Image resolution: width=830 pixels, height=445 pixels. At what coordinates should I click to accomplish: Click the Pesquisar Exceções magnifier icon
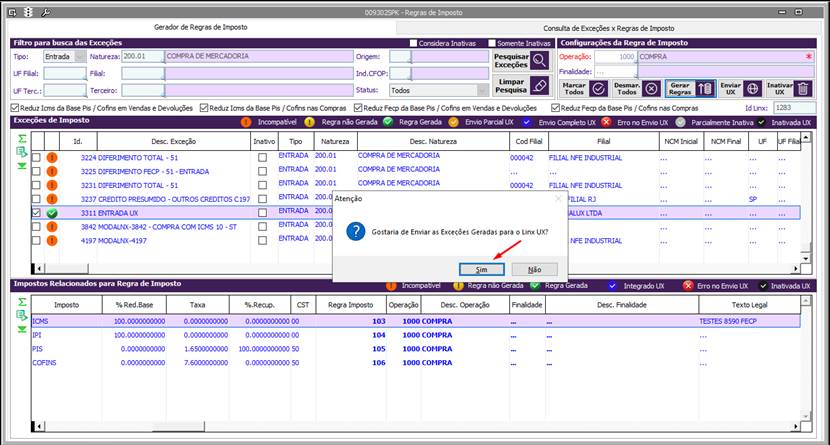click(x=540, y=60)
